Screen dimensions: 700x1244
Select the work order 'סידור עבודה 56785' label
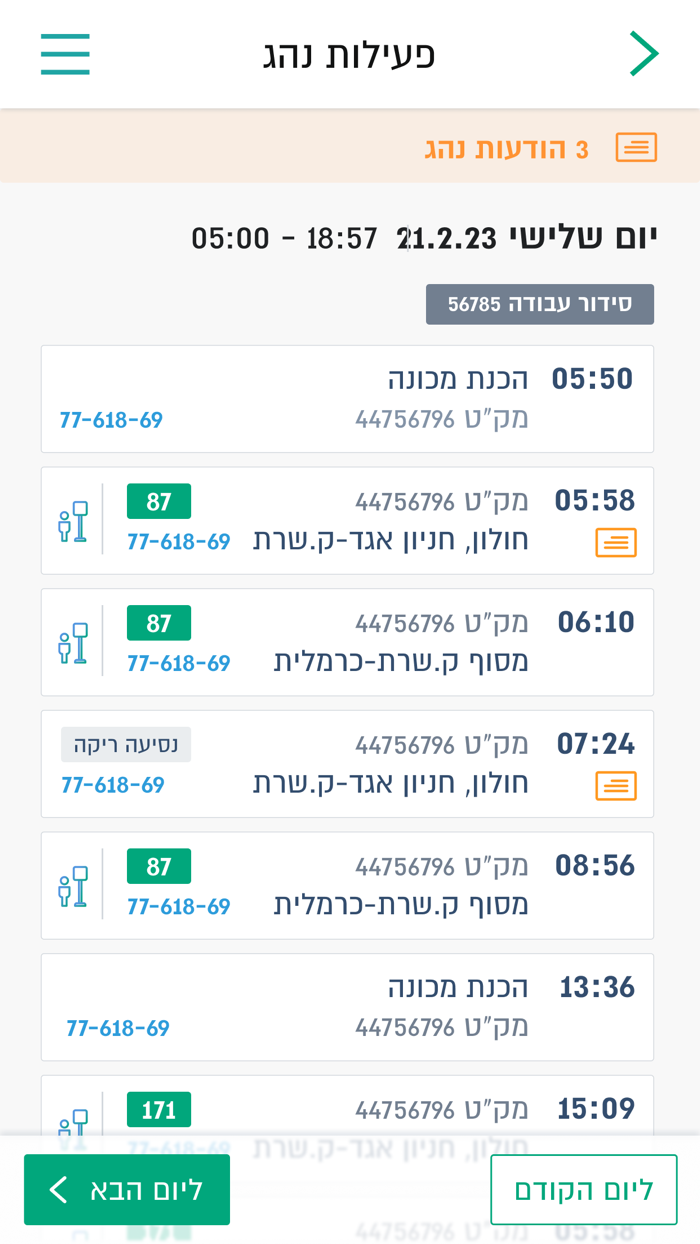coord(540,304)
